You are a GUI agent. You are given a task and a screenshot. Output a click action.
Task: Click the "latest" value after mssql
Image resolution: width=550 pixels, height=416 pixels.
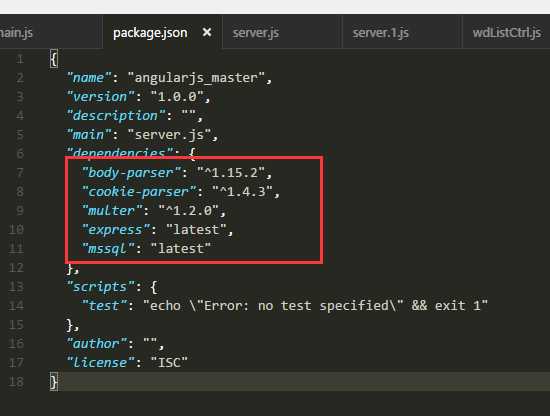point(181,249)
